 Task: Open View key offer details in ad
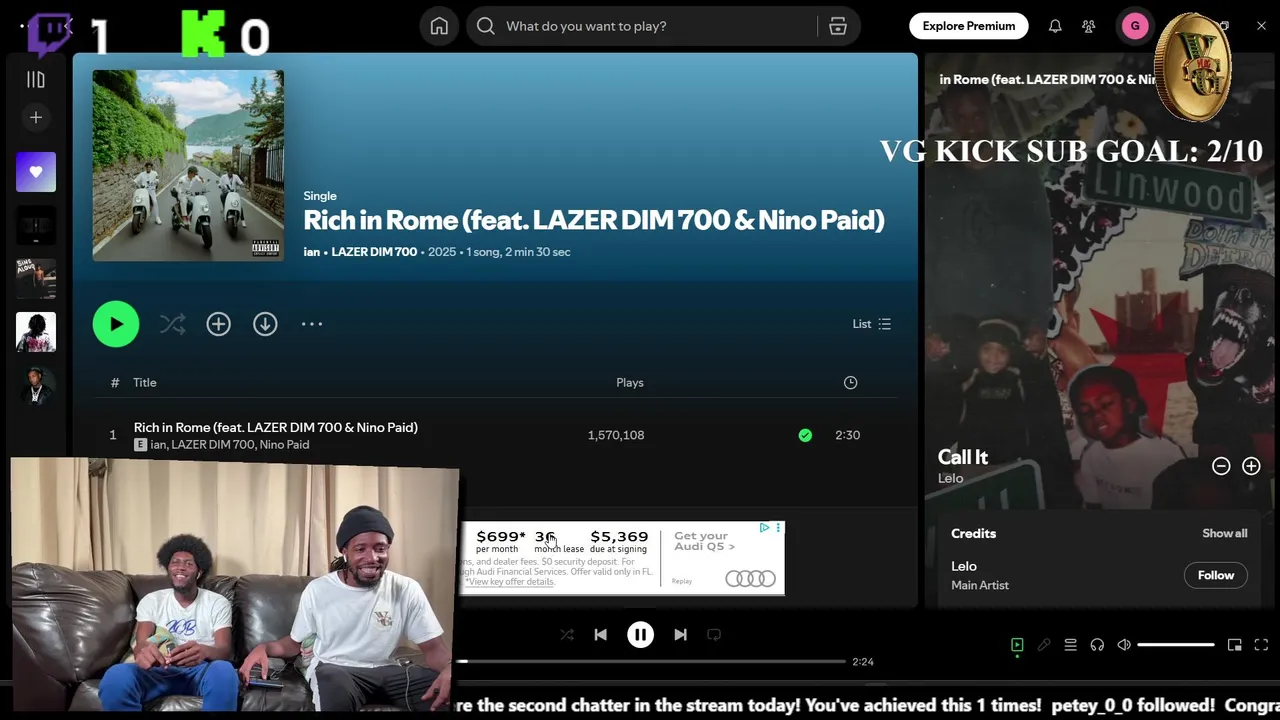[509, 582]
